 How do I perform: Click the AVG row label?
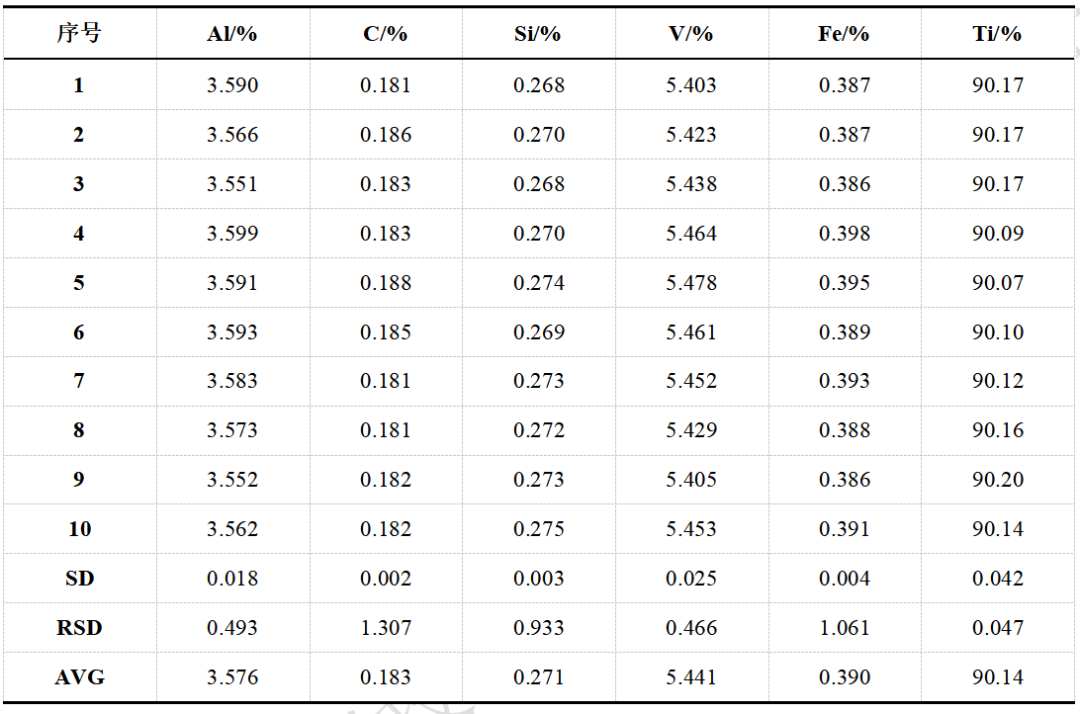(79, 678)
